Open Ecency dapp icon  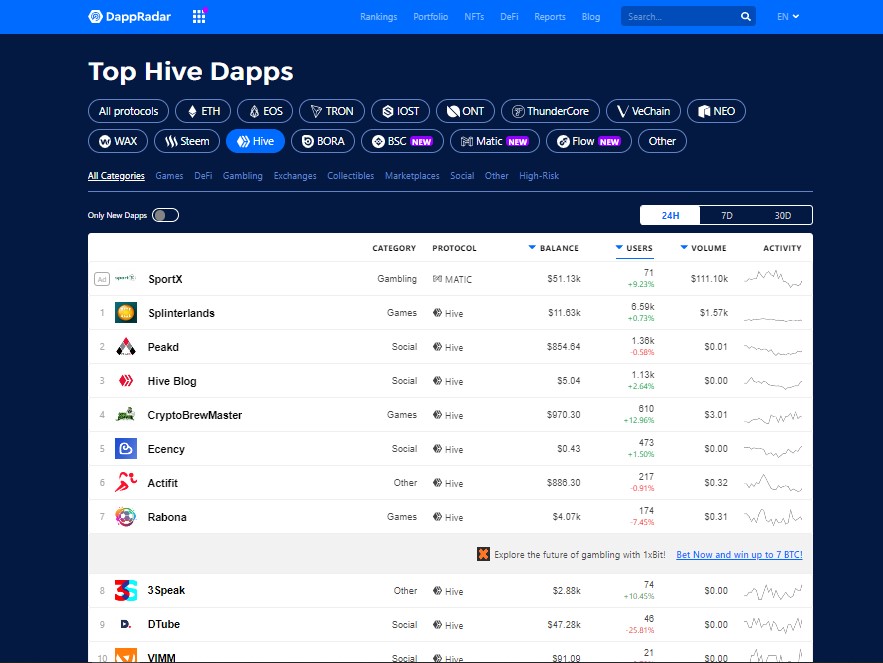(126, 449)
